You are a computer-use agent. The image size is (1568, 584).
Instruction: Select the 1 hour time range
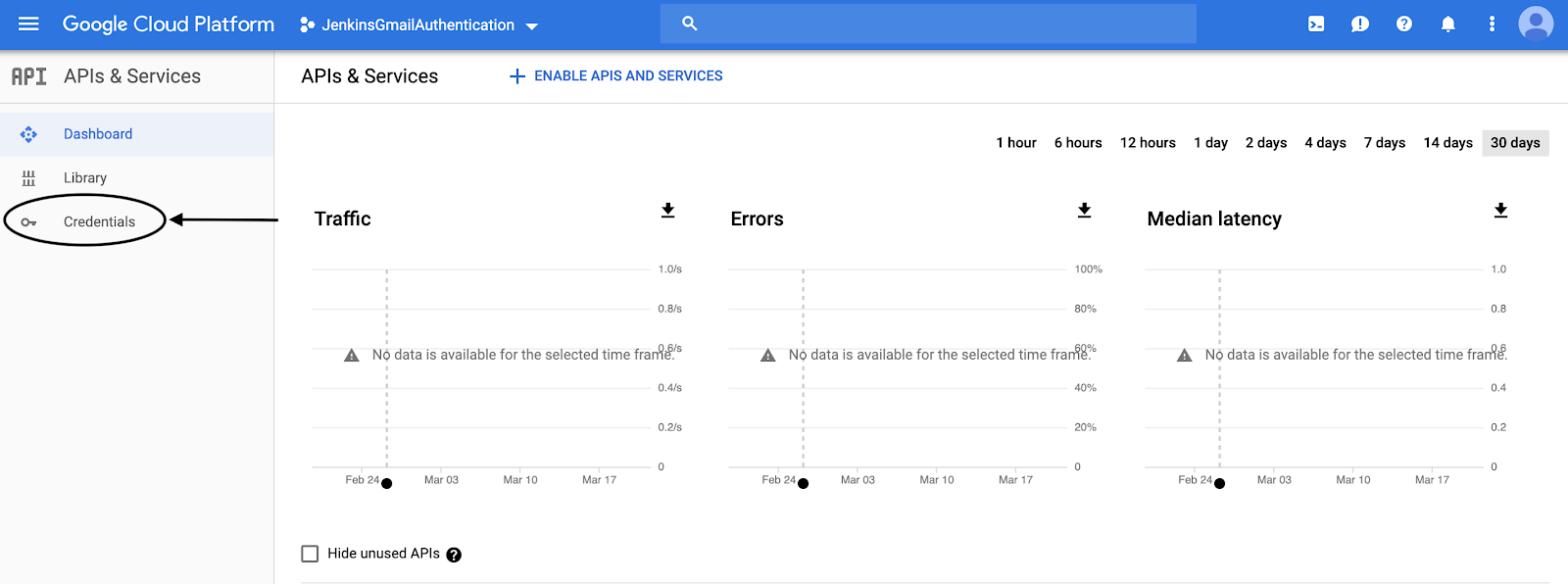click(1016, 143)
